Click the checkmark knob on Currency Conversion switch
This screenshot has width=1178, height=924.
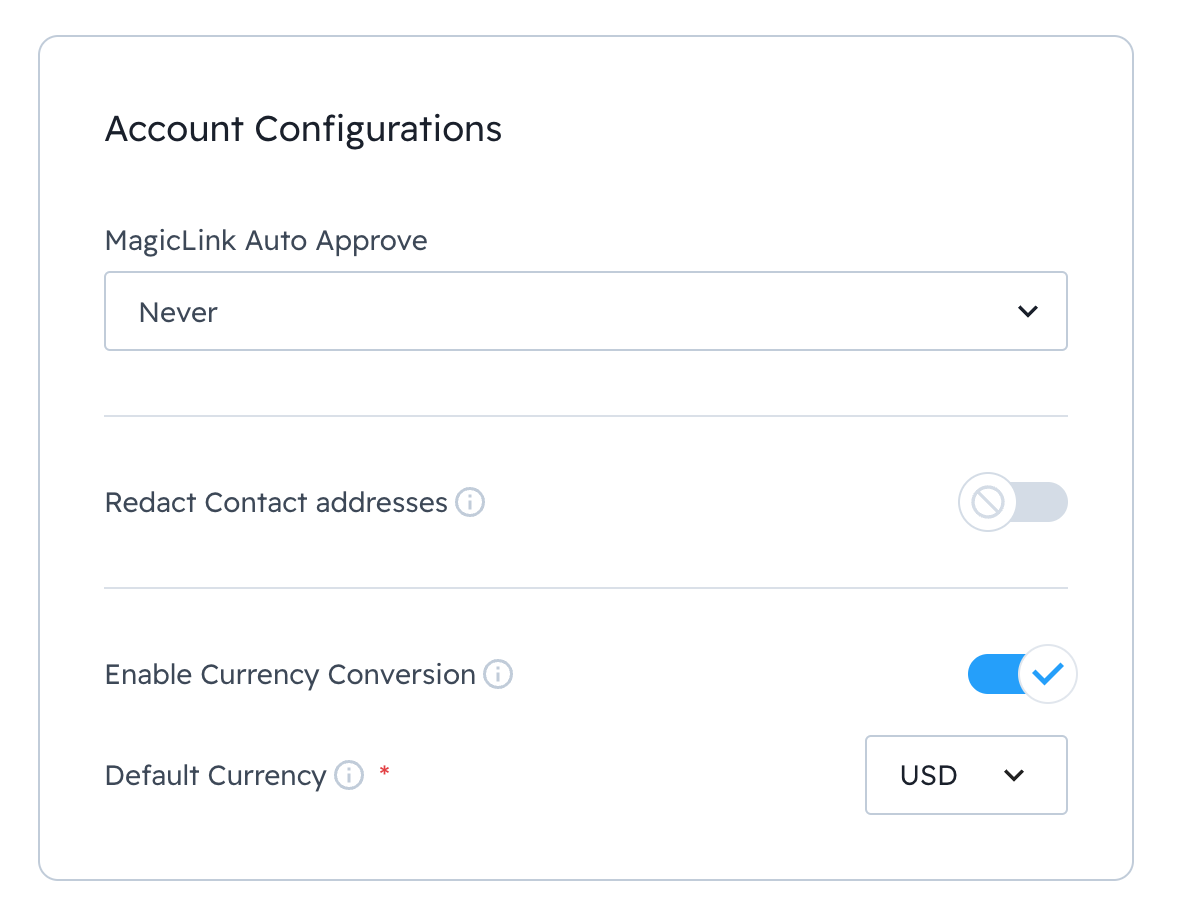tap(1047, 674)
